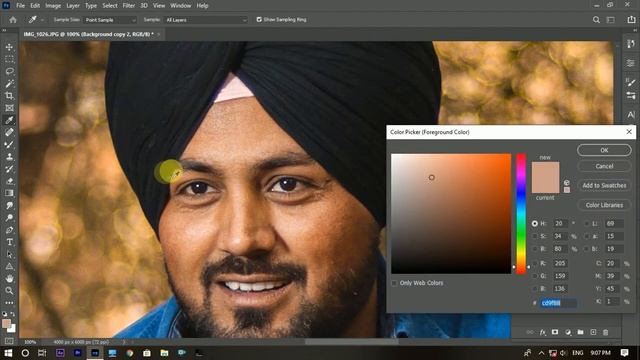Image resolution: width=640 pixels, height=360 pixels.
Task: Select the History Brush tool
Action: 9,169
